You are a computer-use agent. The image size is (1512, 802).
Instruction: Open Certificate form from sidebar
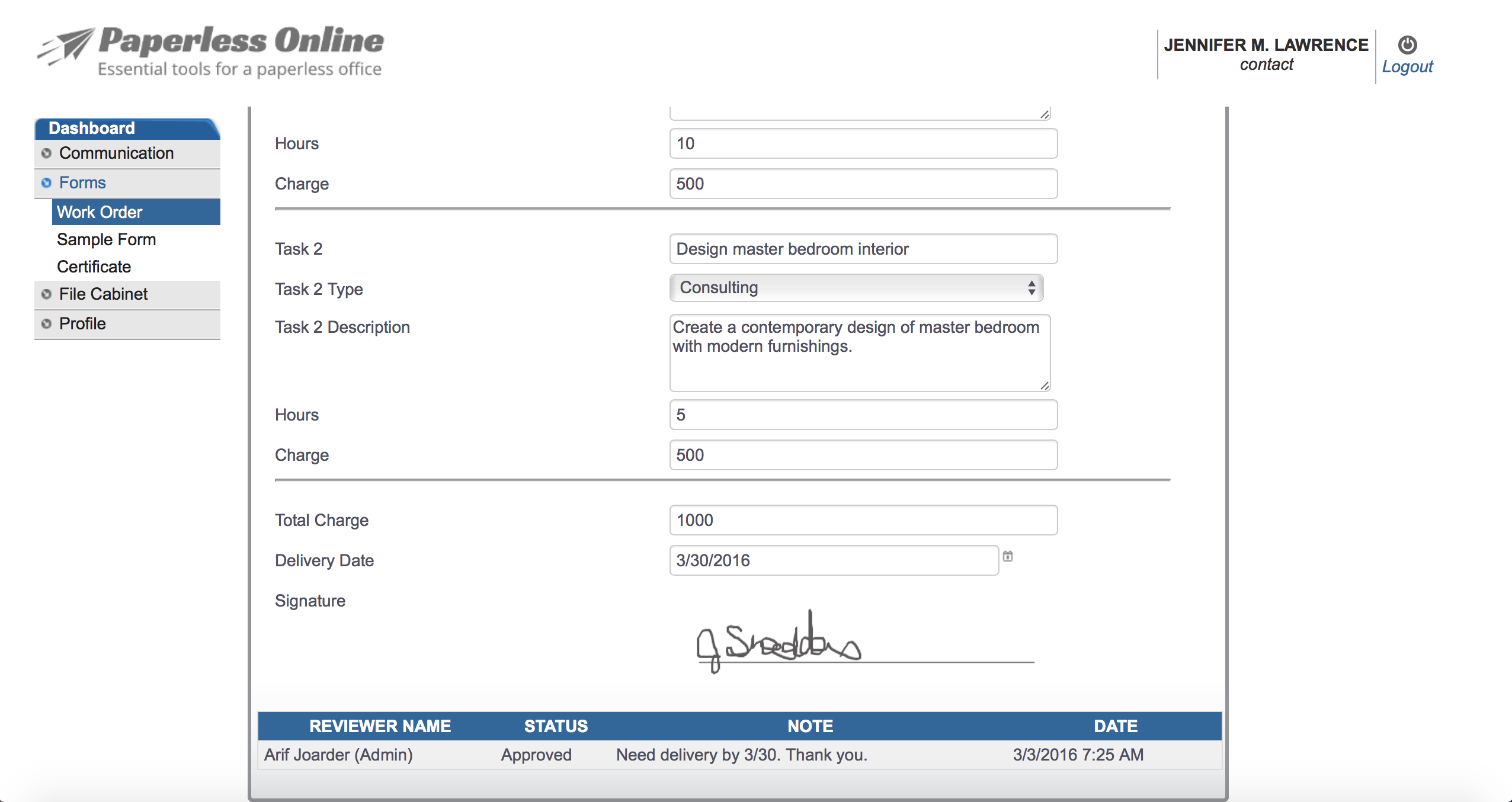coord(94,267)
